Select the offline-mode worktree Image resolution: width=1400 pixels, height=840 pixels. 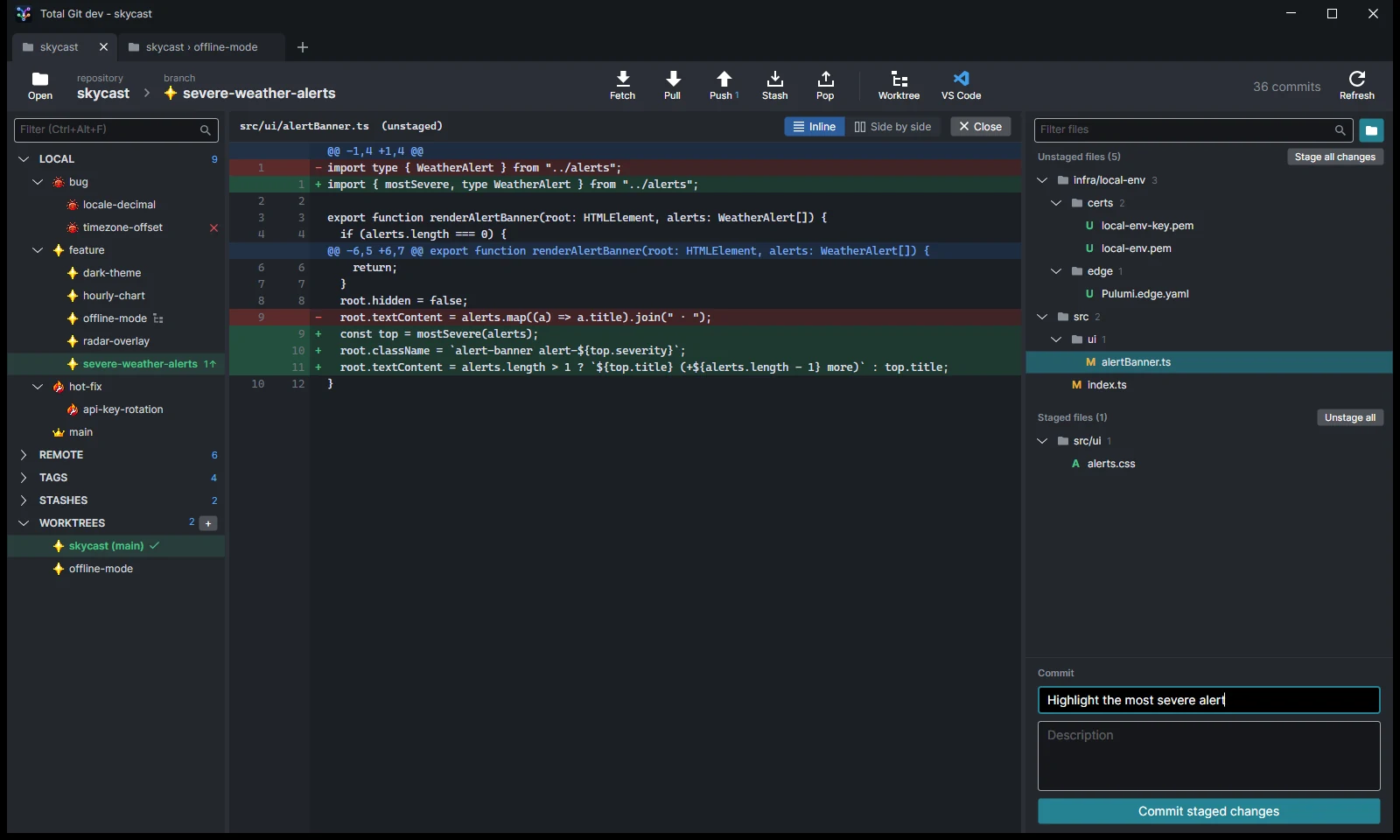101,569
